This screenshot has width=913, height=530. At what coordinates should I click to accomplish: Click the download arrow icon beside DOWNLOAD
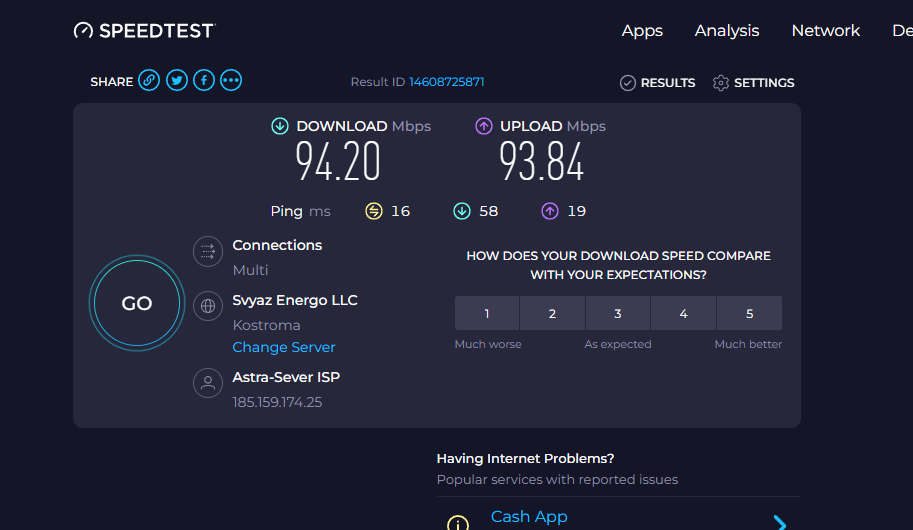pyautogui.click(x=280, y=126)
